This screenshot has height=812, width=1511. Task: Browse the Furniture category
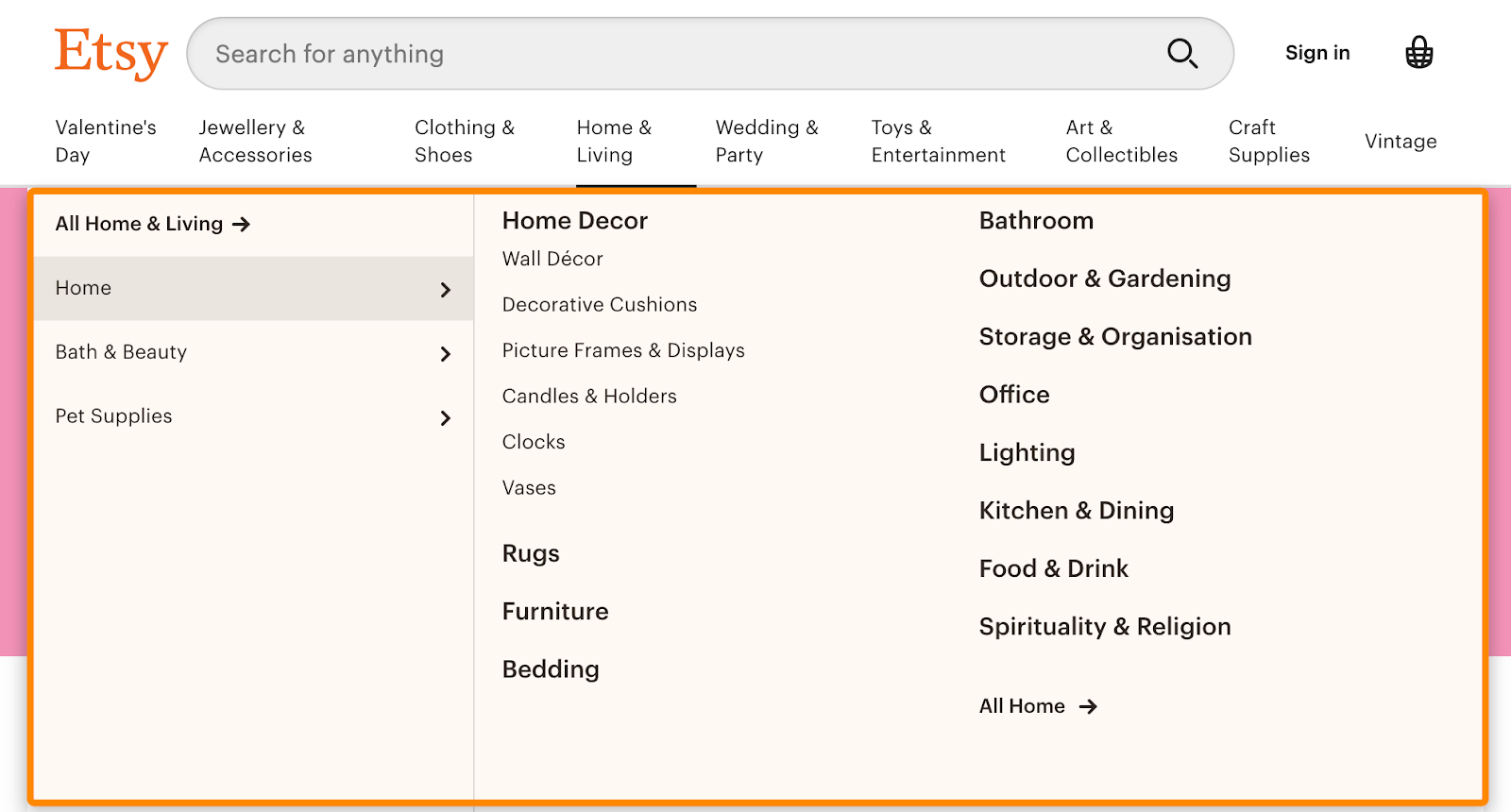(x=555, y=612)
